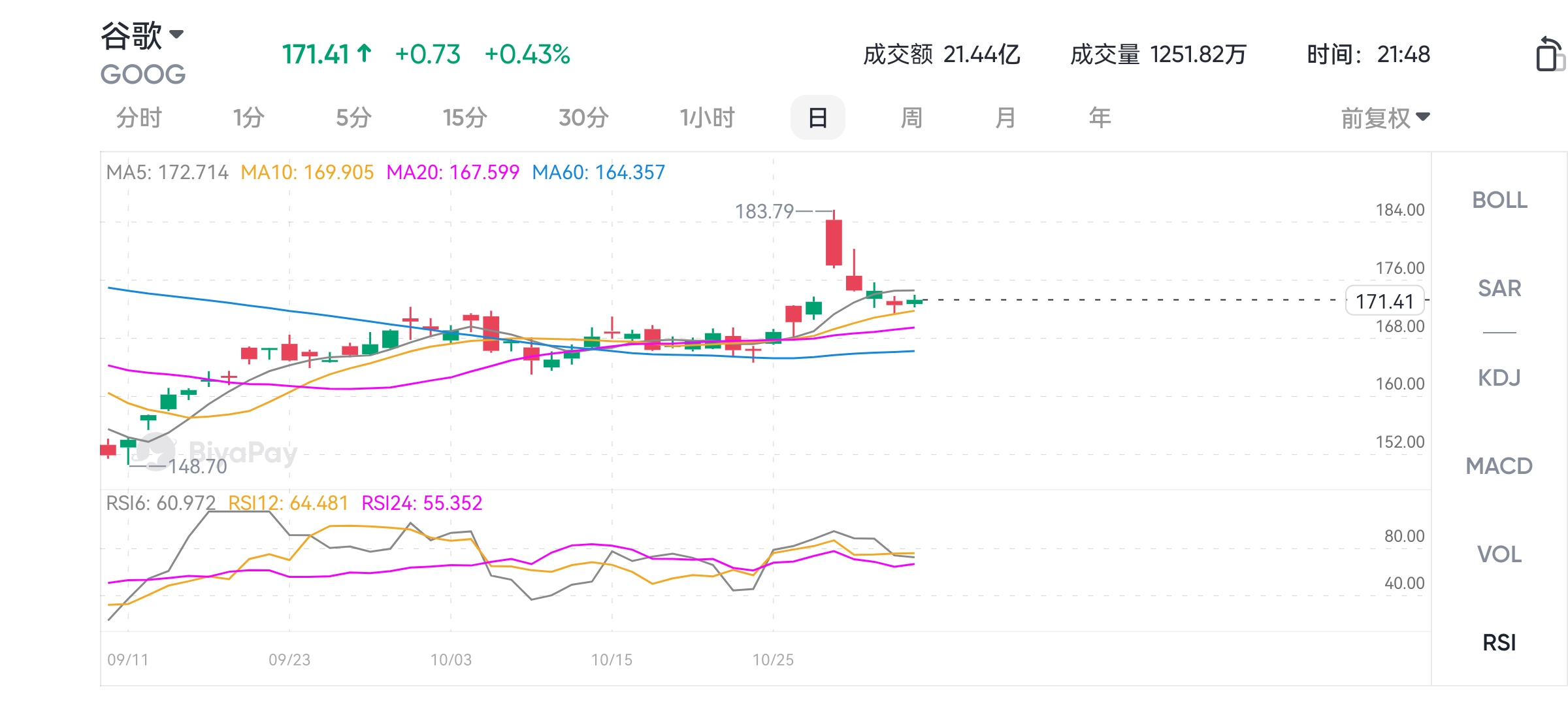Select the 30分 chart interval
Image resolution: width=1568 pixels, height=706 pixels.
tap(583, 118)
